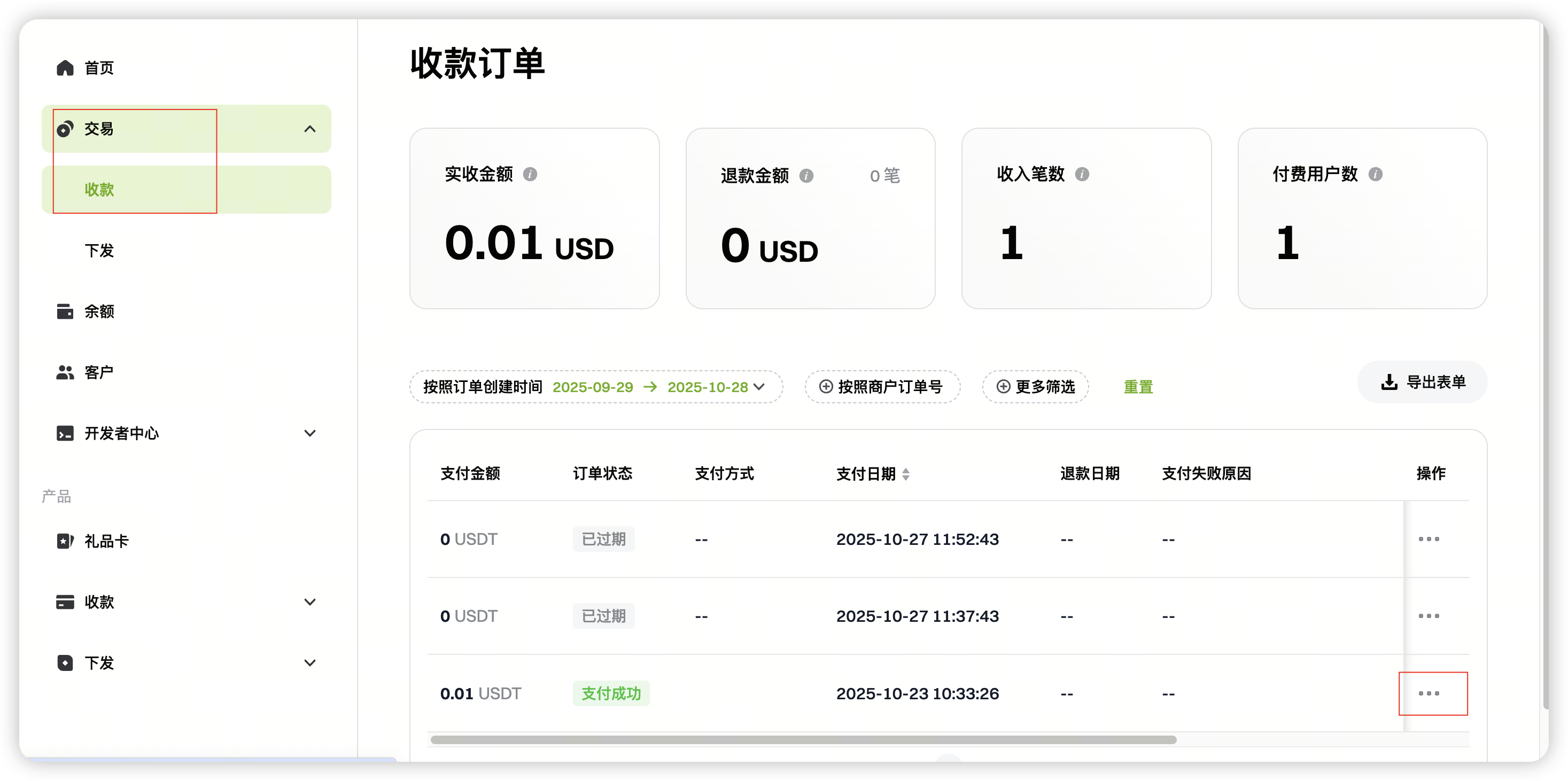Collapse the 交易 sidebar section
Viewport: 1568px width, 781px height.
[x=310, y=129]
